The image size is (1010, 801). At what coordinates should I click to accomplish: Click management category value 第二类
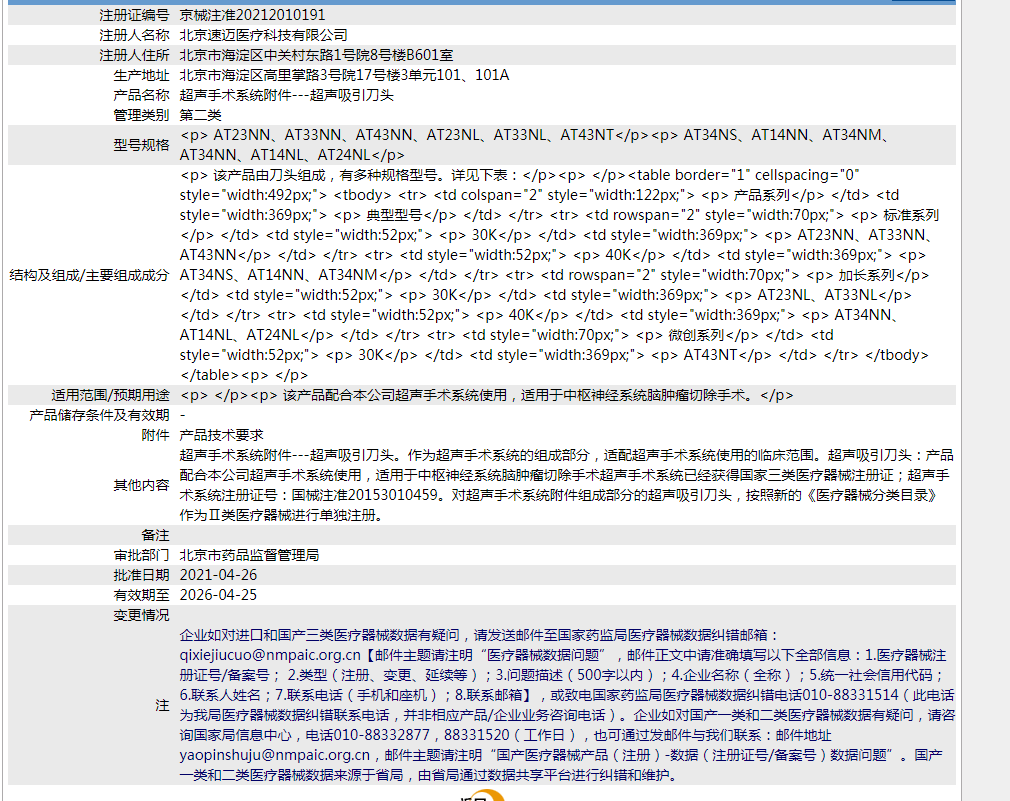click(200, 115)
